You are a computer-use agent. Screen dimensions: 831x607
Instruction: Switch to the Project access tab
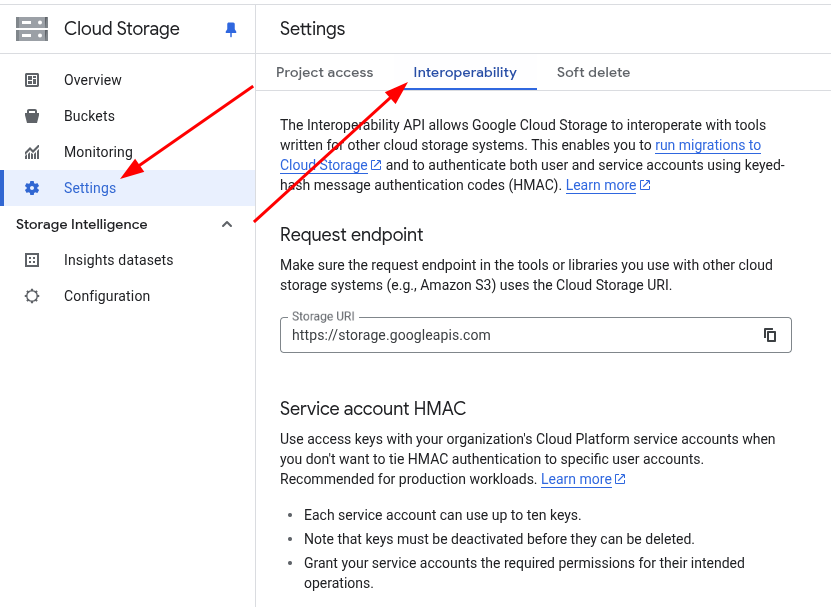click(325, 72)
